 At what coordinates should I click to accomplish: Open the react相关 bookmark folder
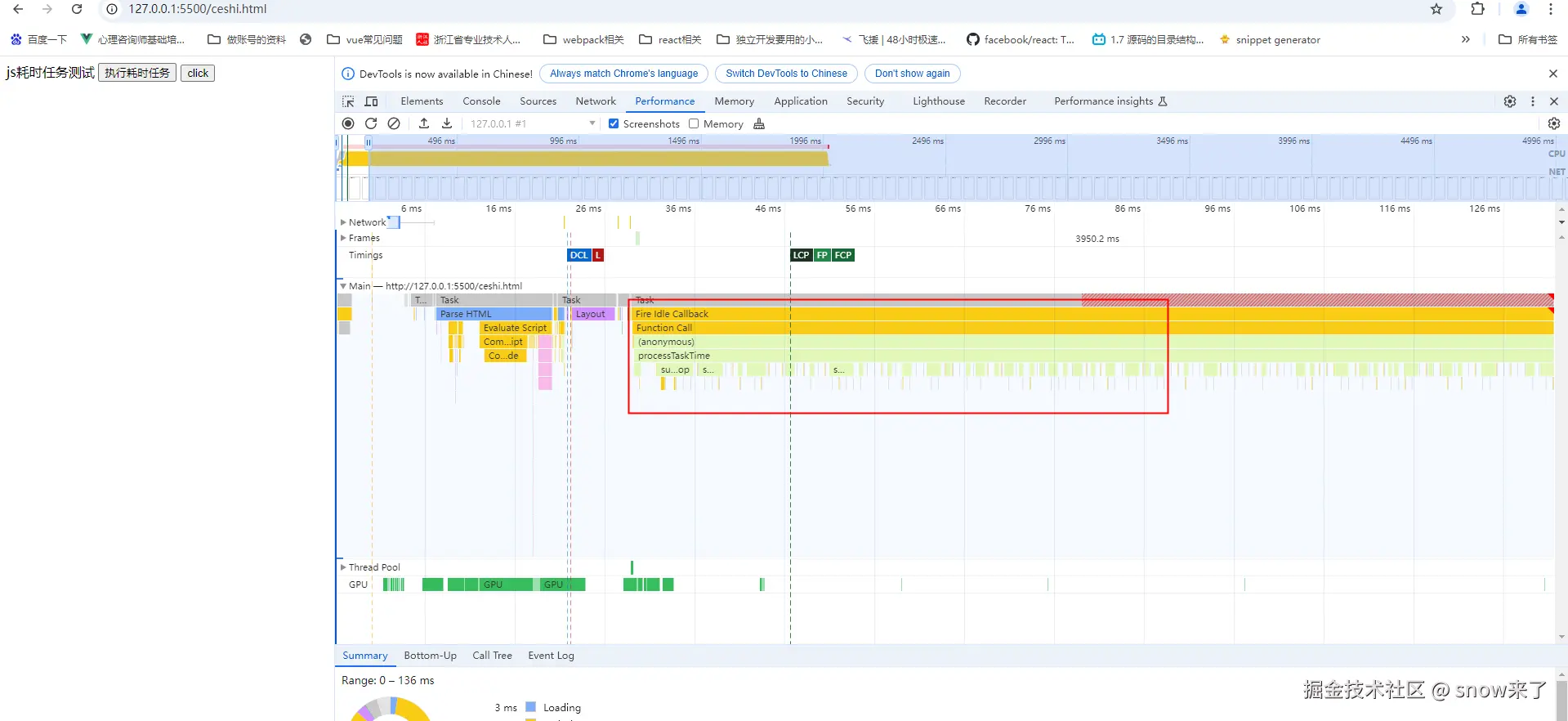point(670,39)
